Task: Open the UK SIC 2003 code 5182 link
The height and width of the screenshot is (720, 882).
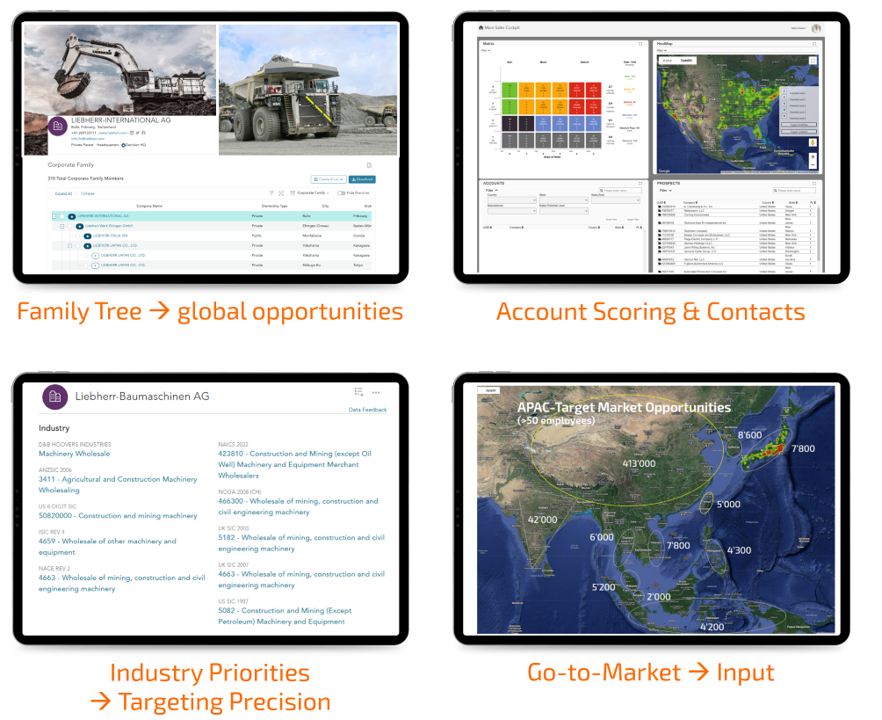Action: tap(302, 543)
